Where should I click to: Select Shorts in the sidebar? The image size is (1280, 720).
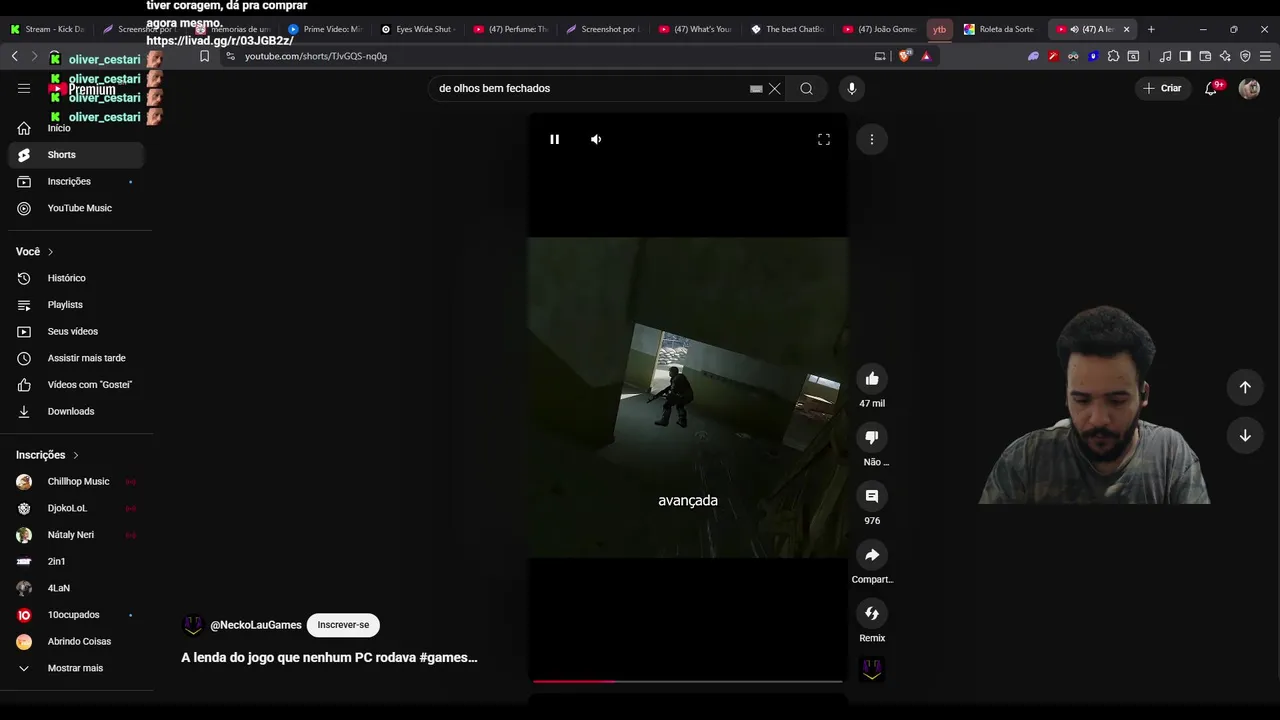pos(76,155)
